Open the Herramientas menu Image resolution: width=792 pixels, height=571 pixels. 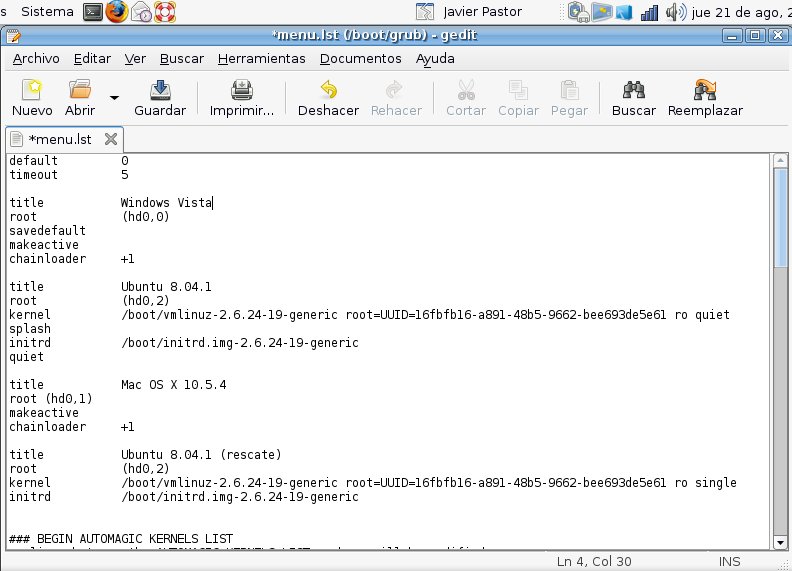point(262,59)
